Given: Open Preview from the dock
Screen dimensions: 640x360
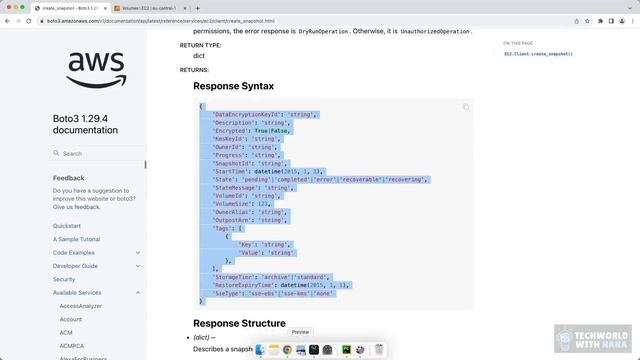Looking at the screenshot, I should pos(301,350).
